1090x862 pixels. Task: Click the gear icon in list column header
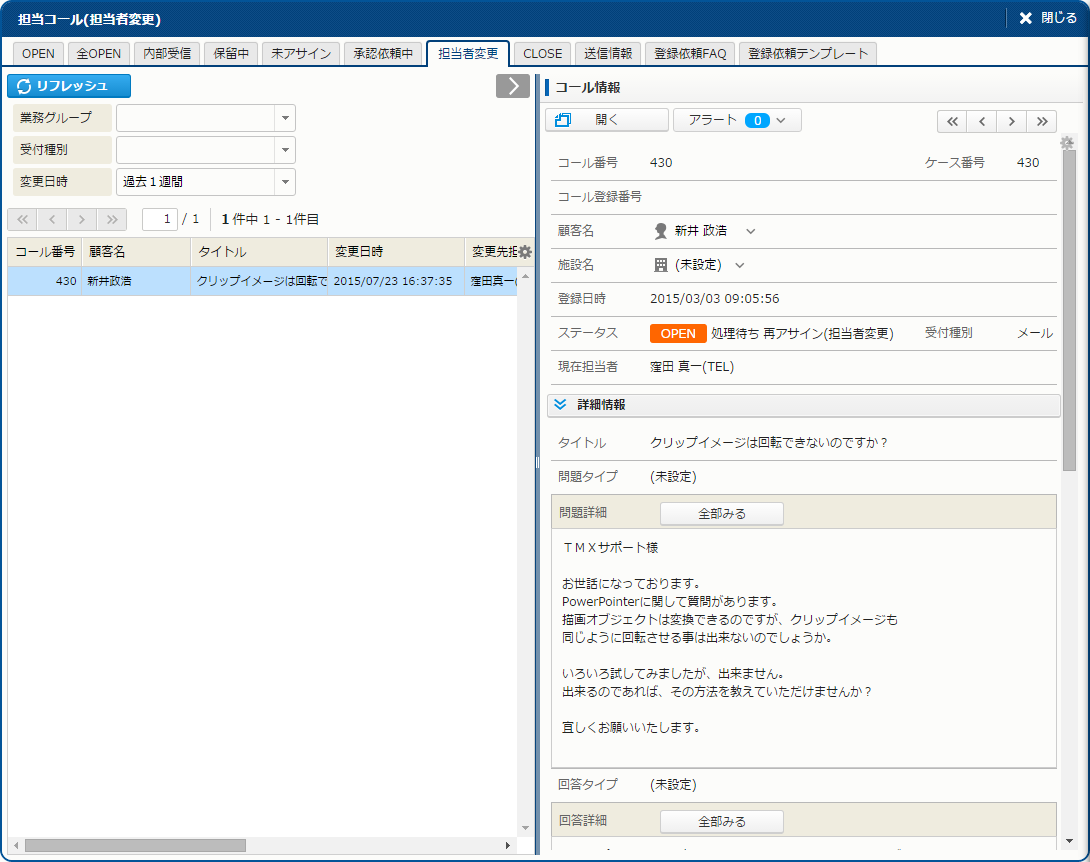click(x=525, y=252)
